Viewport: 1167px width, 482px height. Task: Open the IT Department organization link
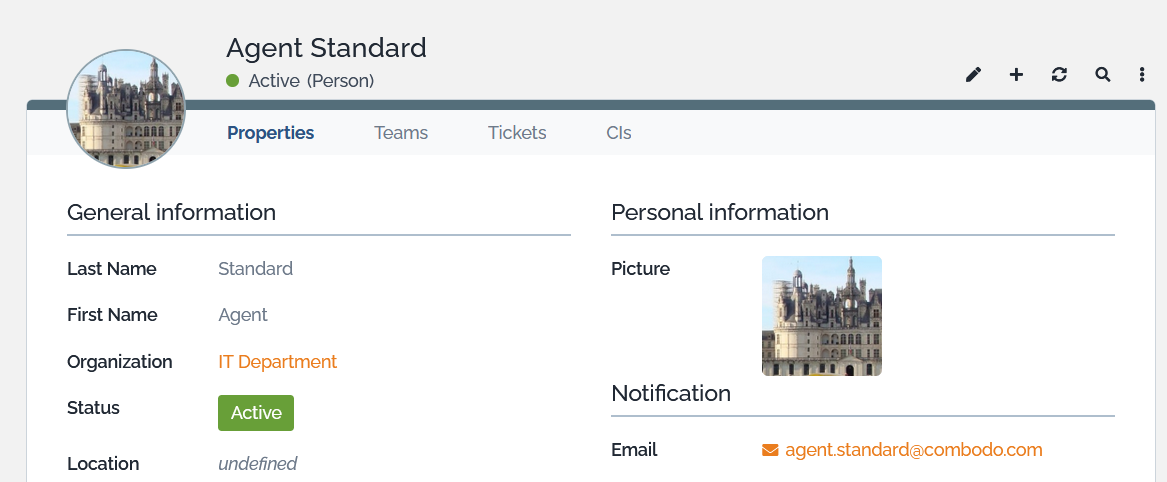(278, 362)
